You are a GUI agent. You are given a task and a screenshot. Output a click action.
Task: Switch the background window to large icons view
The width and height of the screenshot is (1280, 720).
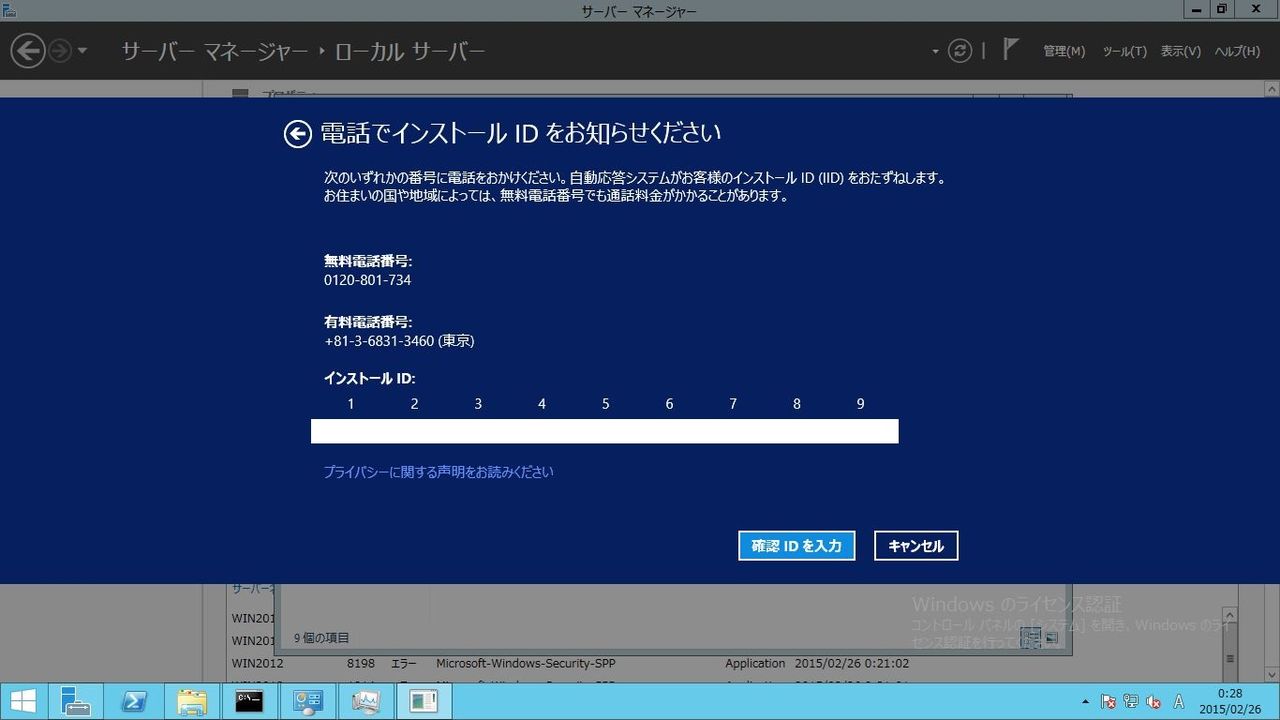pyautogui.click(x=1051, y=638)
